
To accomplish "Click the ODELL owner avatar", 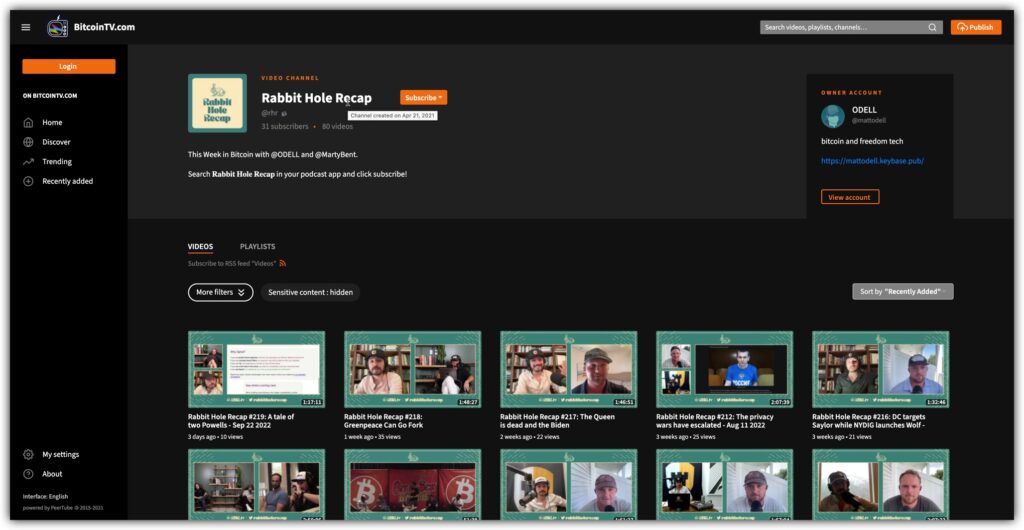I will pos(833,116).
